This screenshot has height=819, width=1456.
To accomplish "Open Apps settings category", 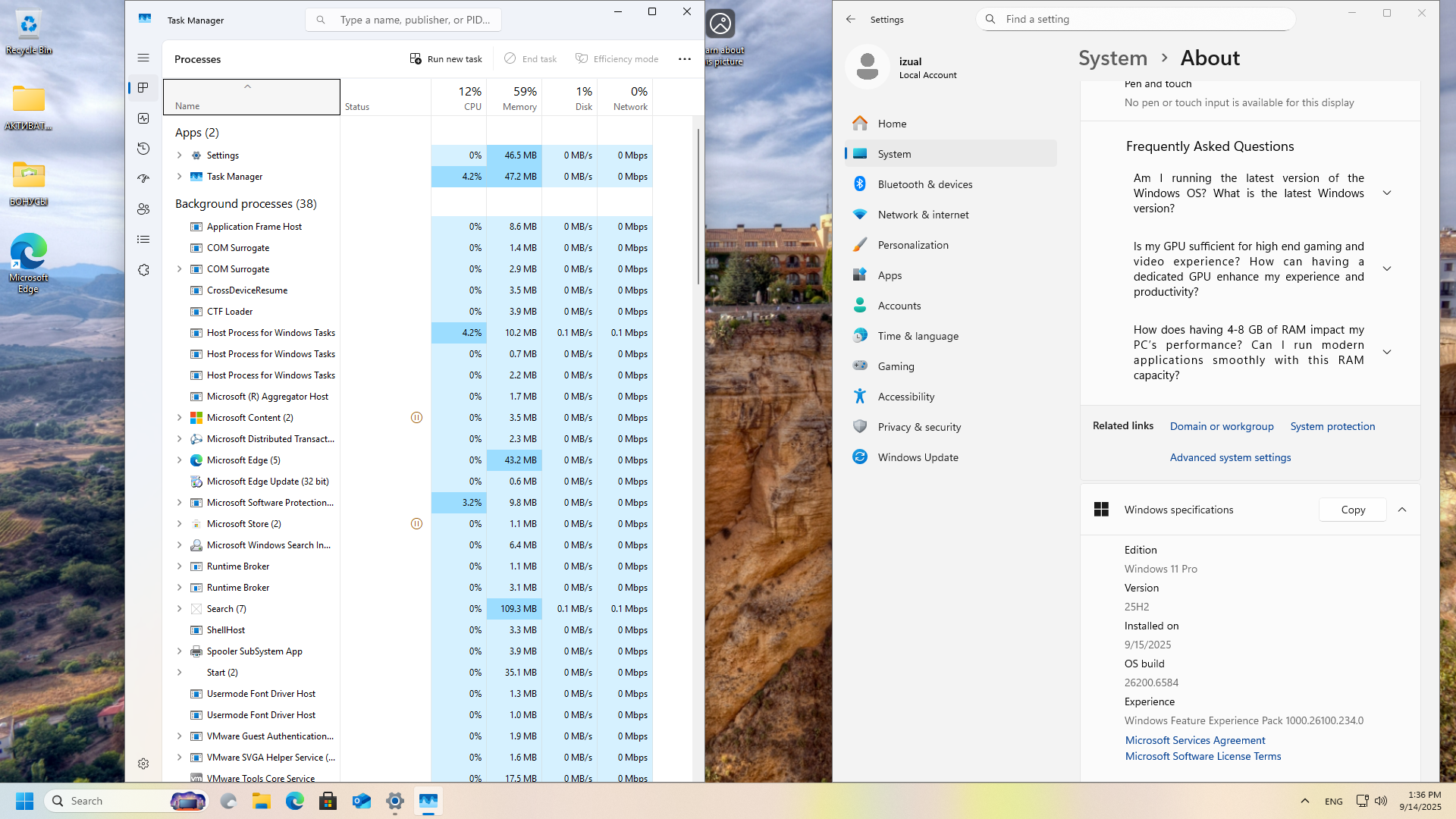I will click(951, 275).
